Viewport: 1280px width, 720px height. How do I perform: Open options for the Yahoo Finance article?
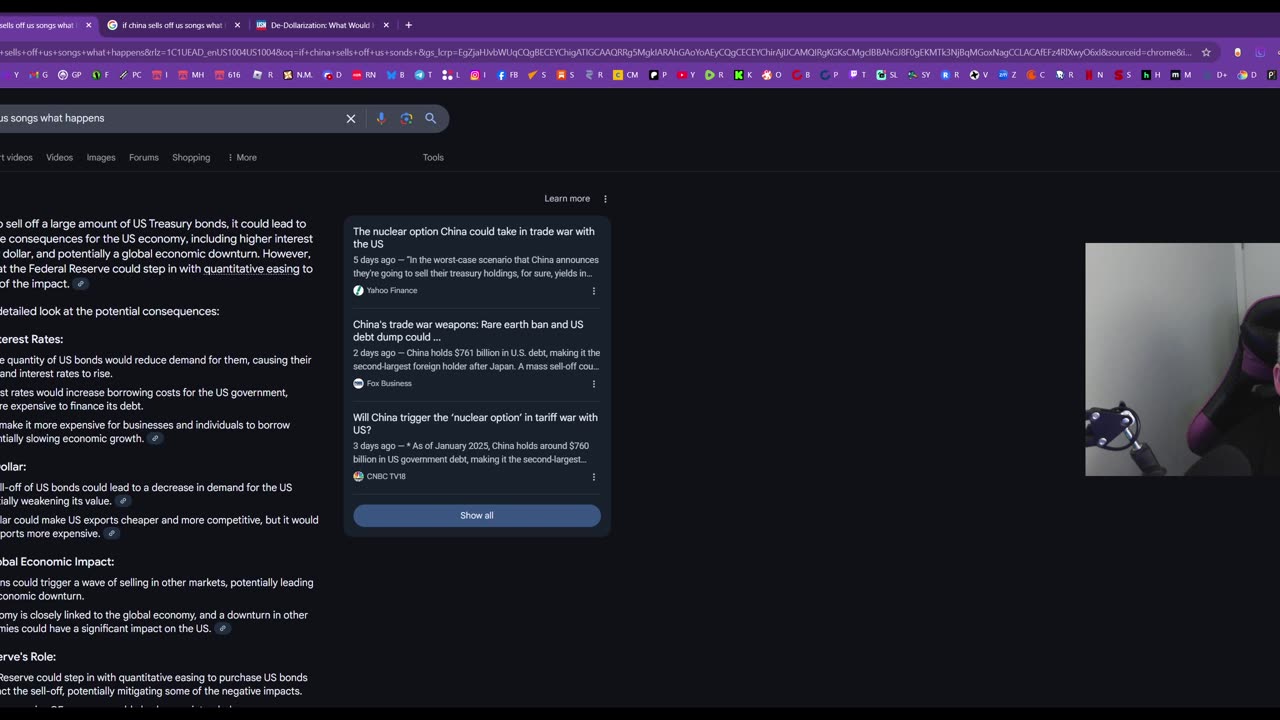(x=594, y=291)
